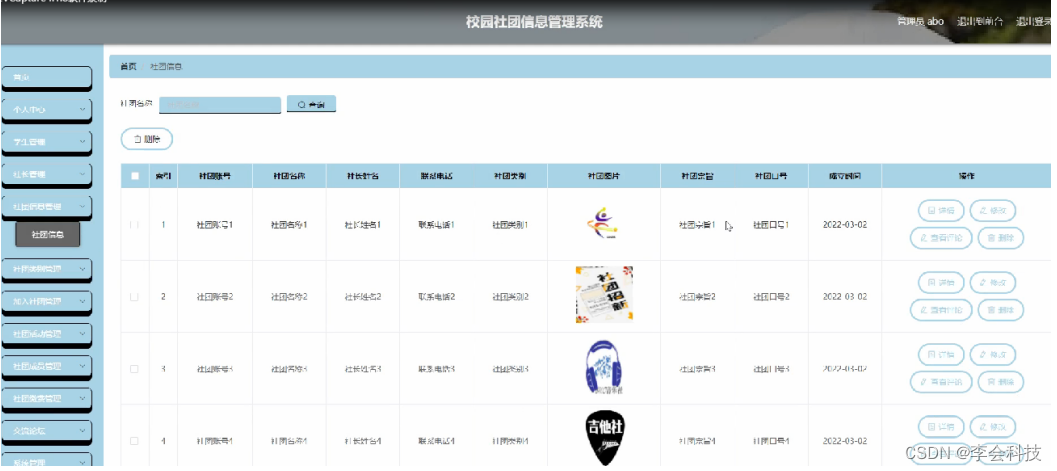Screen dimensions: 1057x471
Task: Click the 退出到前台 link in header
Action: pos(980,22)
